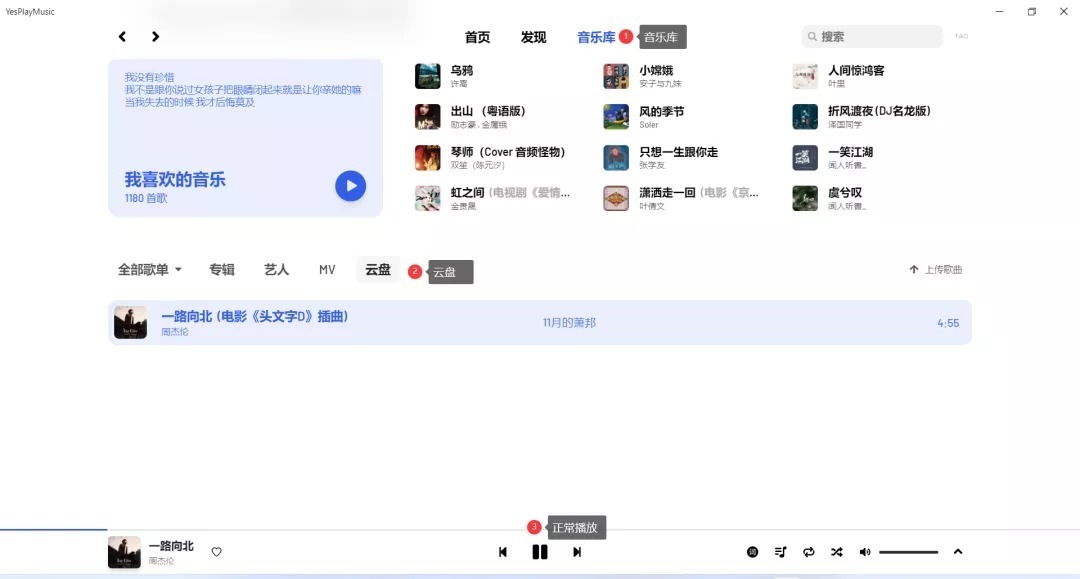Switch to the 专辑 tab
The width and height of the screenshot is (1080, 579).
coord(222,270)
